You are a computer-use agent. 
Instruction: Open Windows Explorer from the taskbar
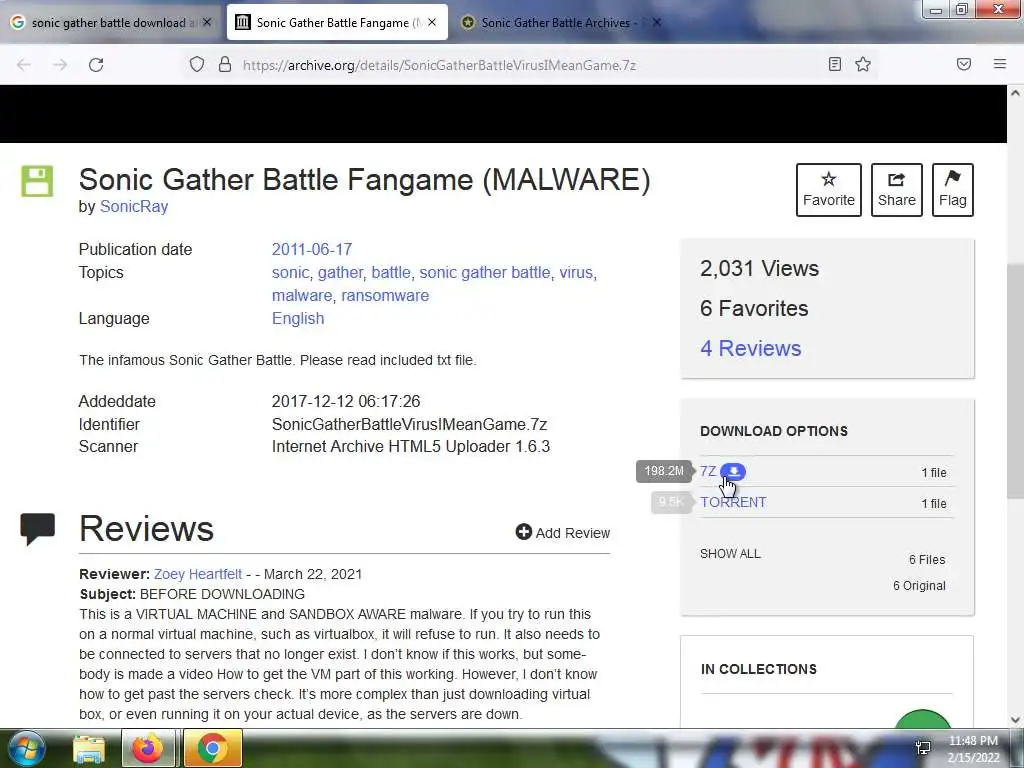pos(89,749)
